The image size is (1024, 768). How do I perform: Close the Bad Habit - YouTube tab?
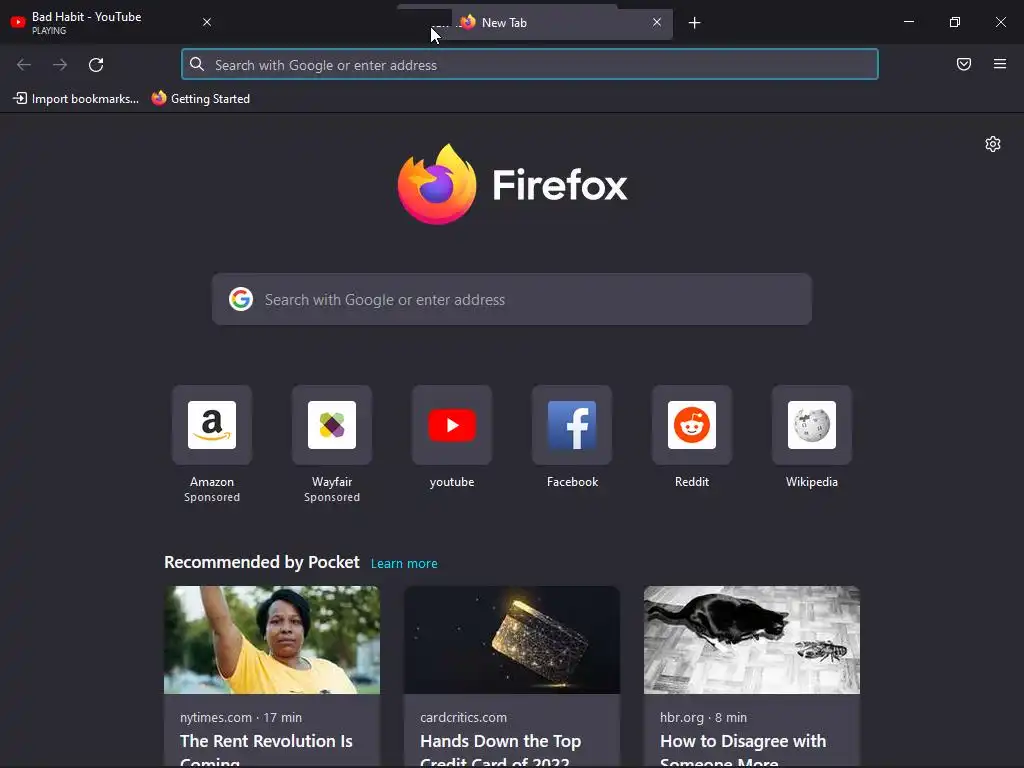coord(207,22)
